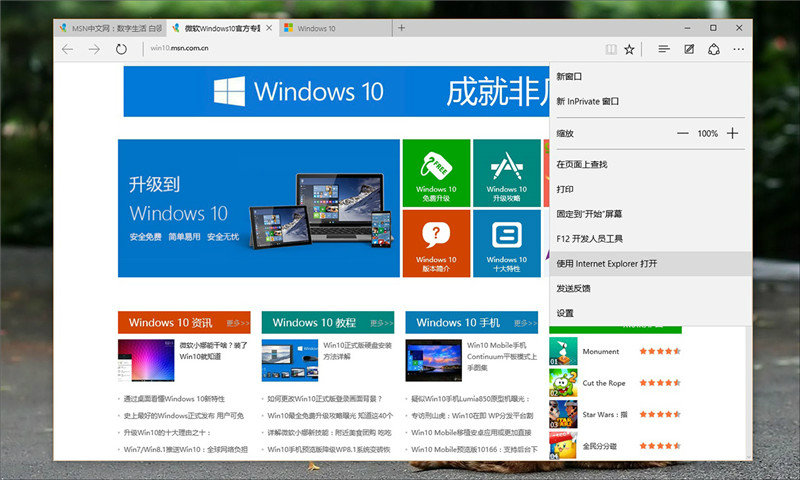
Task: Open the Windows 10 资讯 section header
Action: [170, 323]
